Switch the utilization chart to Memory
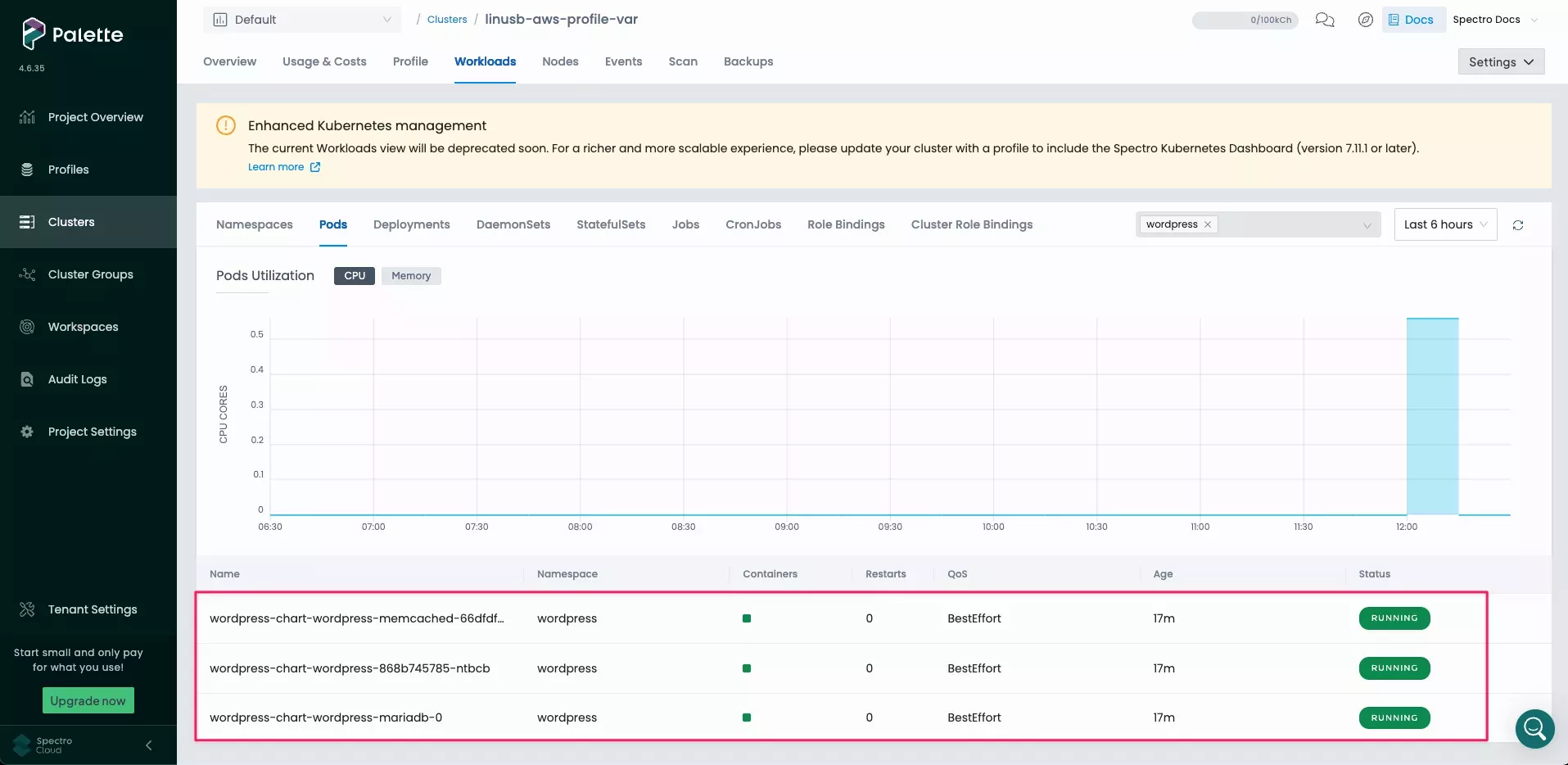 pyautogui.click(x=411, y=275)
